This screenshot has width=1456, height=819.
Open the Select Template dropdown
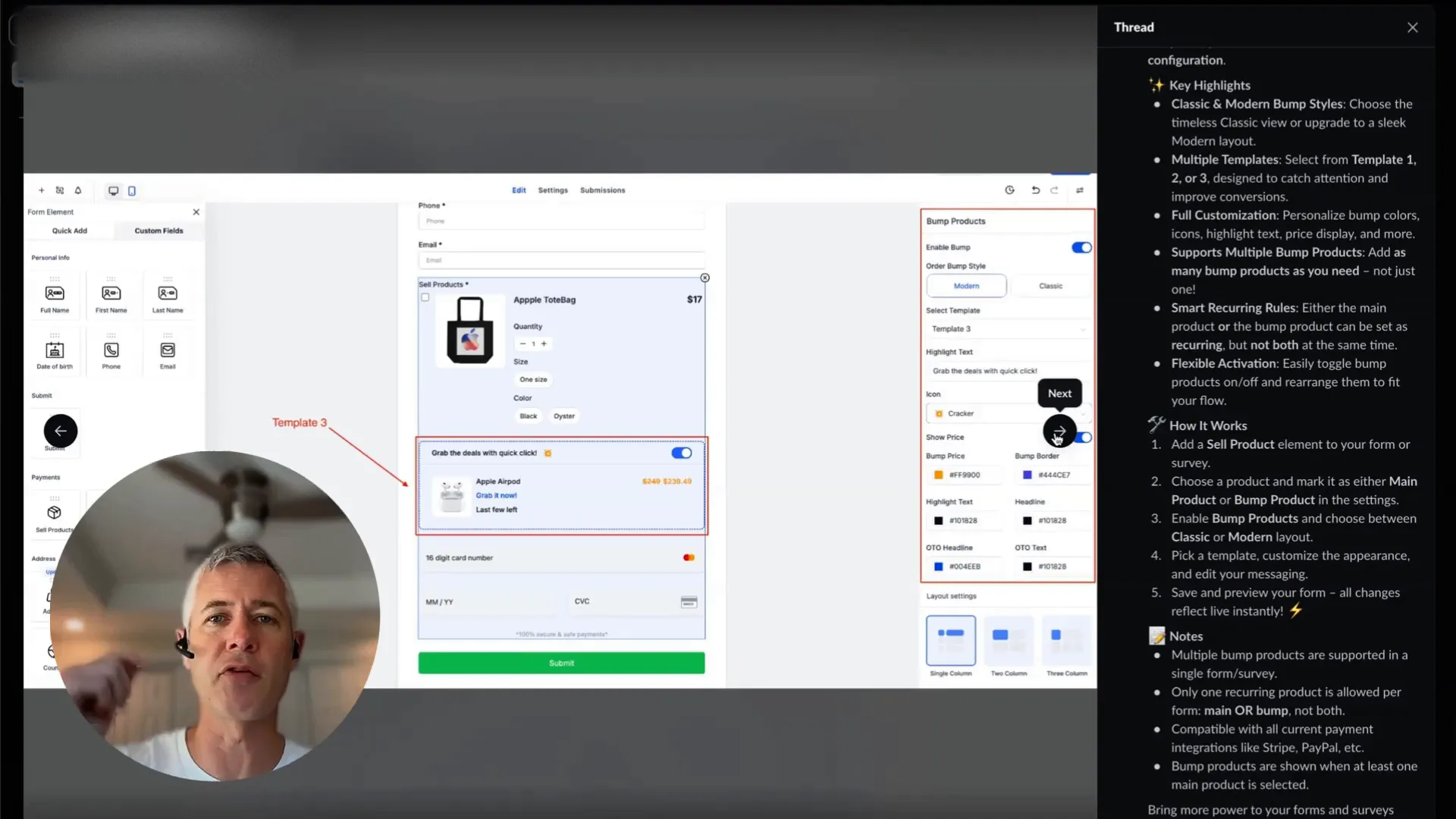(x=1008, y=329)
